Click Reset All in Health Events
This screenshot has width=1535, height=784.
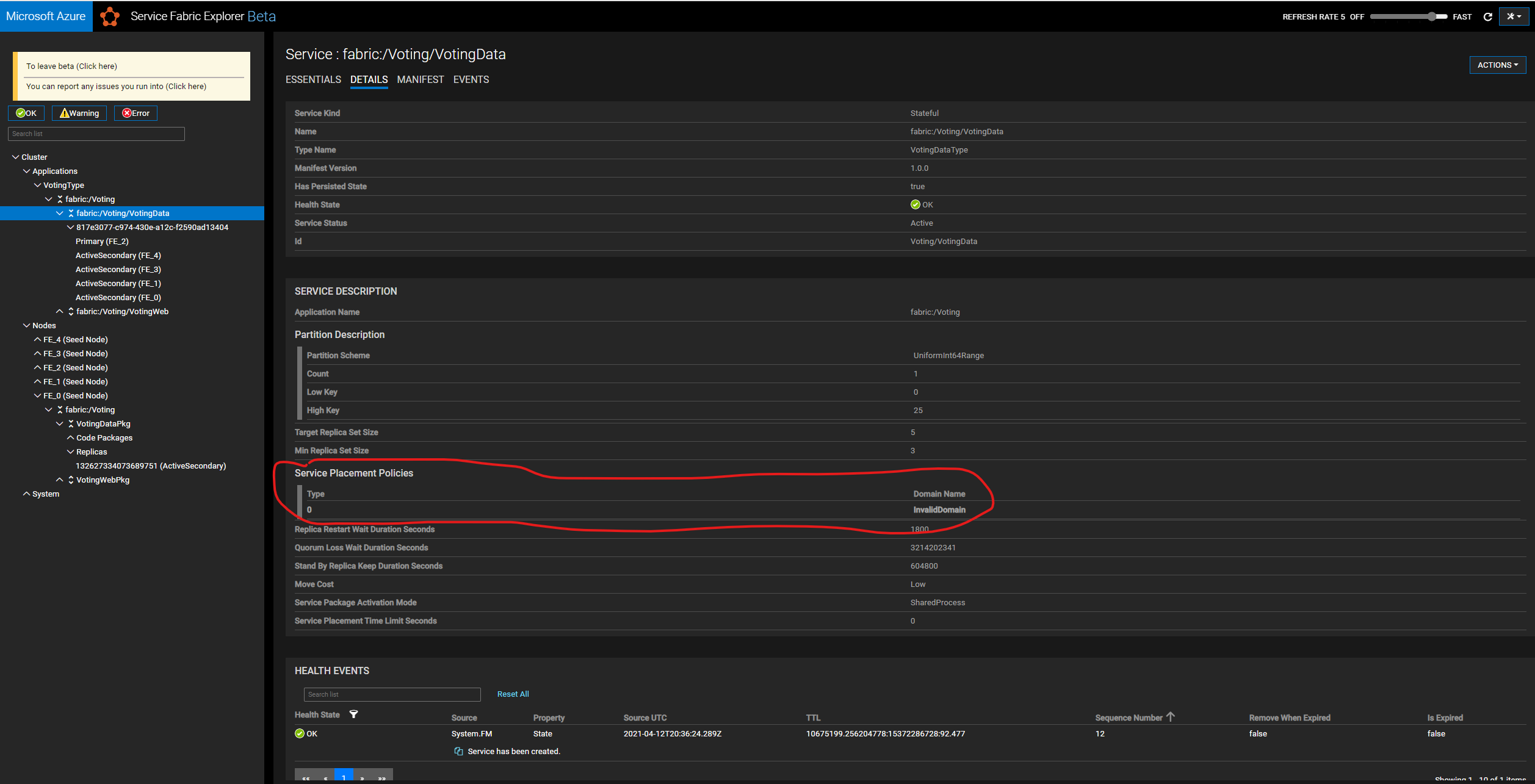pos(513,694)
